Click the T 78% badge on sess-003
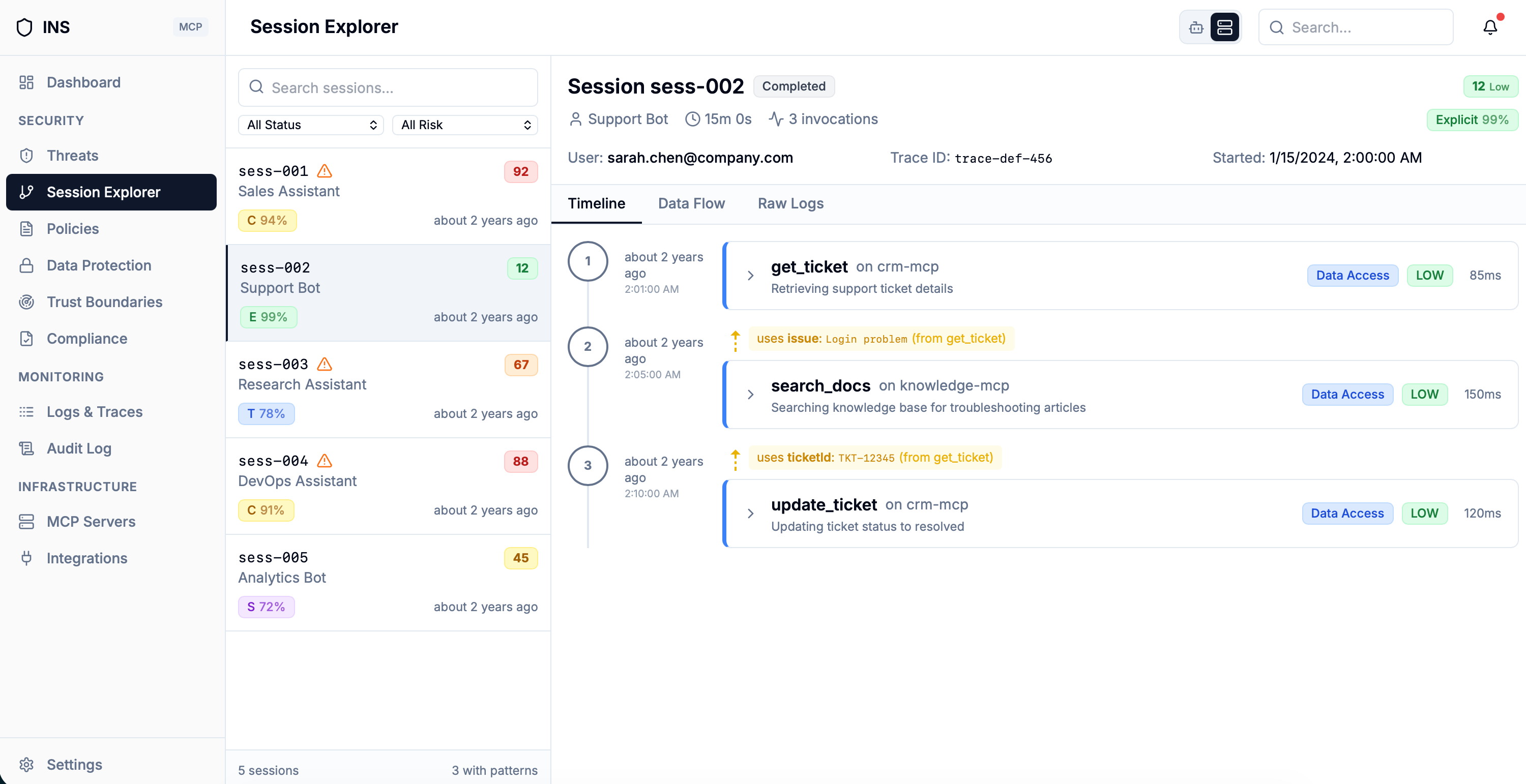Screen dimensions: 1526x784 [266, 413]
